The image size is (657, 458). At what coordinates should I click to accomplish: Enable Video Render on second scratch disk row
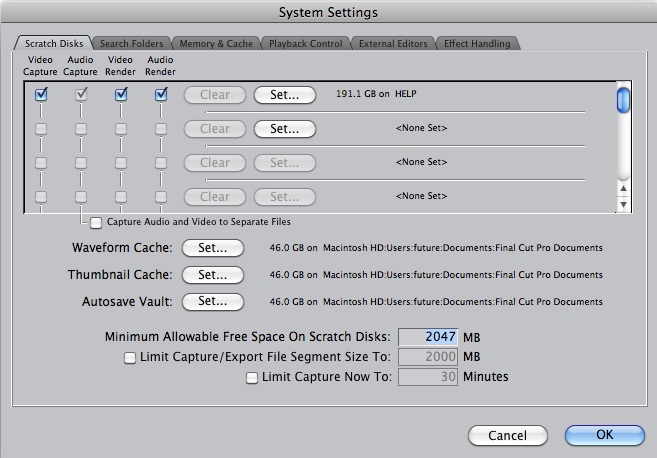click(121, 129)
